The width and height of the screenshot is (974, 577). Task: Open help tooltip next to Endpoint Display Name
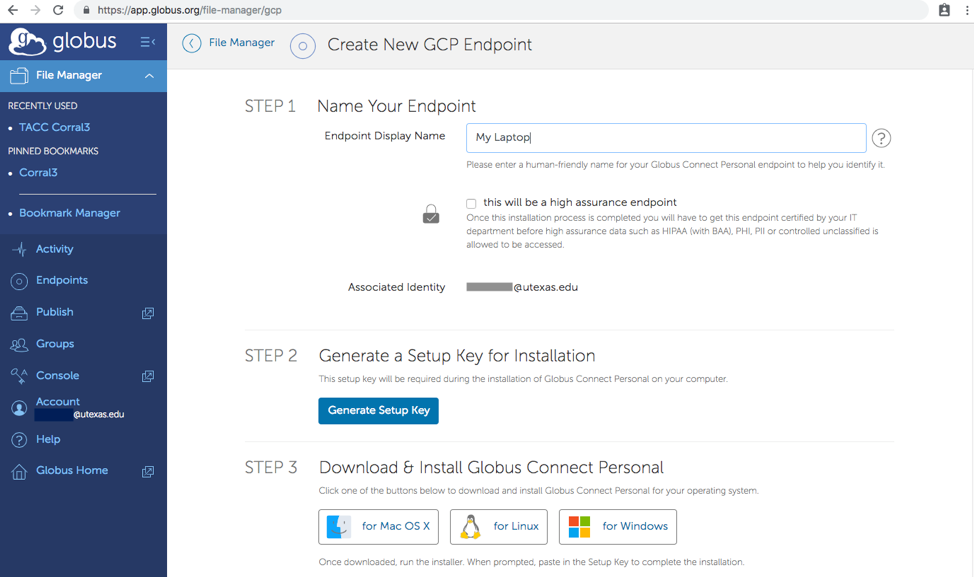[881, 138]
